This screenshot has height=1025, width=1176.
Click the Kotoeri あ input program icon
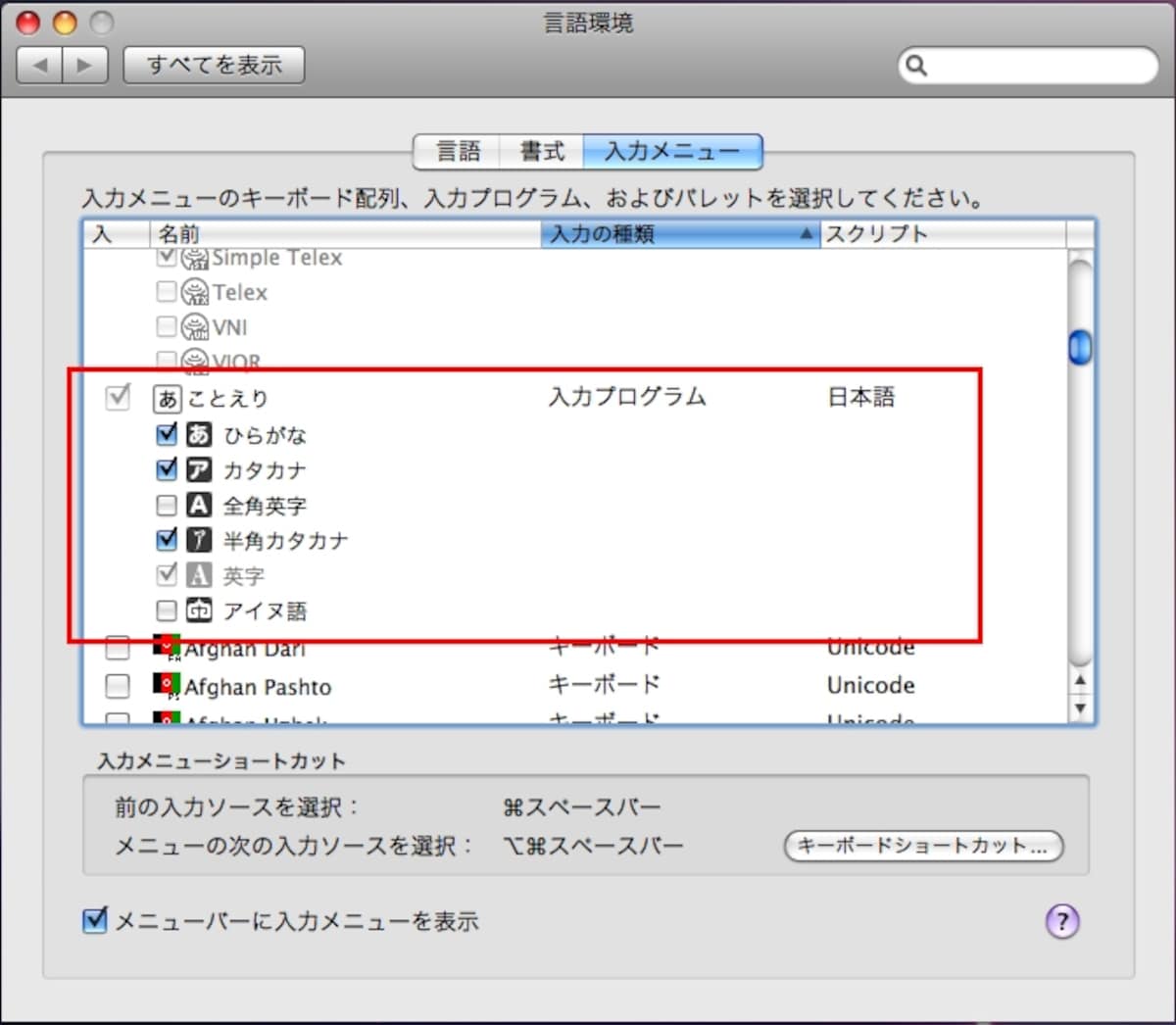168,399
